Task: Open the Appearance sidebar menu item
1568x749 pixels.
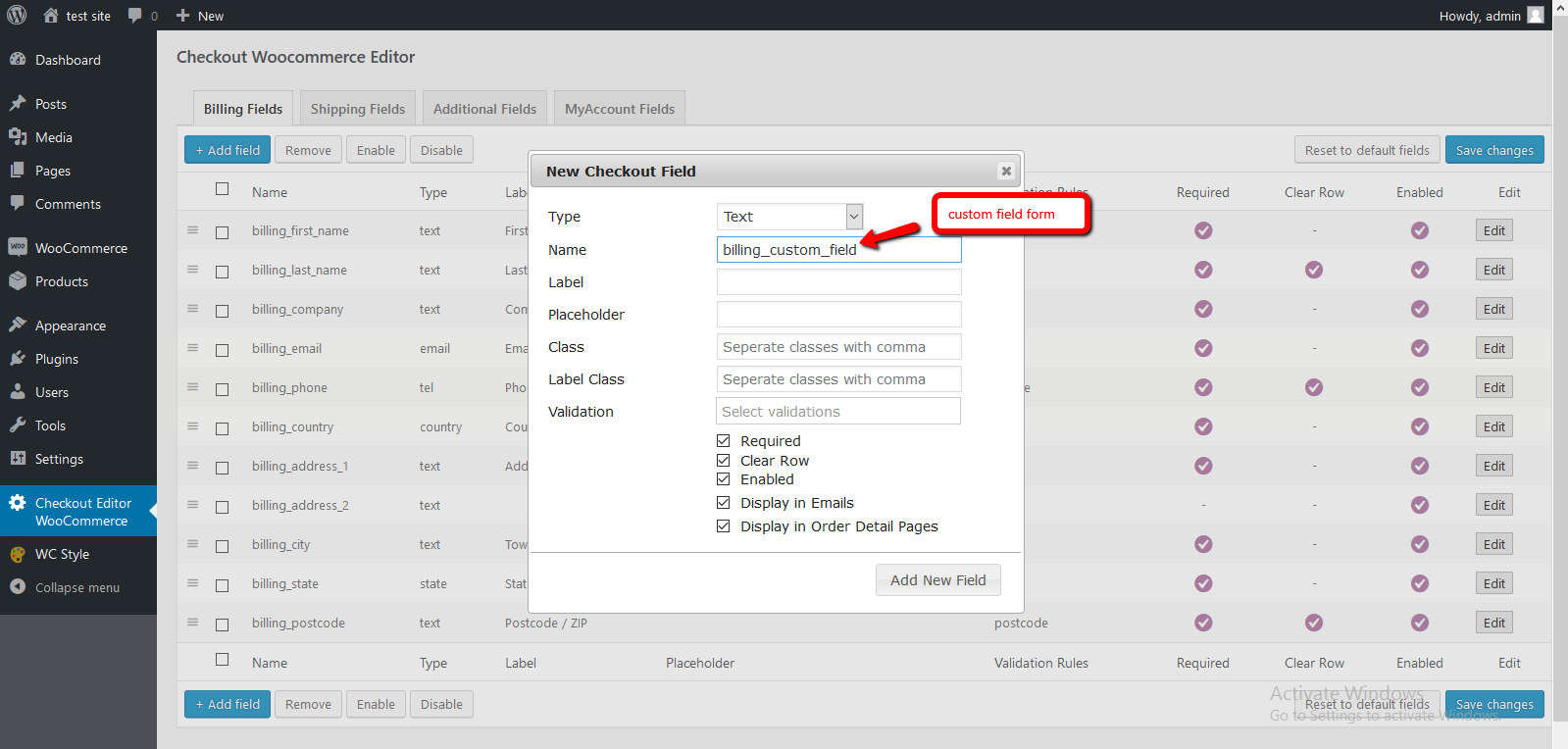Action: (x=78, y=325)
